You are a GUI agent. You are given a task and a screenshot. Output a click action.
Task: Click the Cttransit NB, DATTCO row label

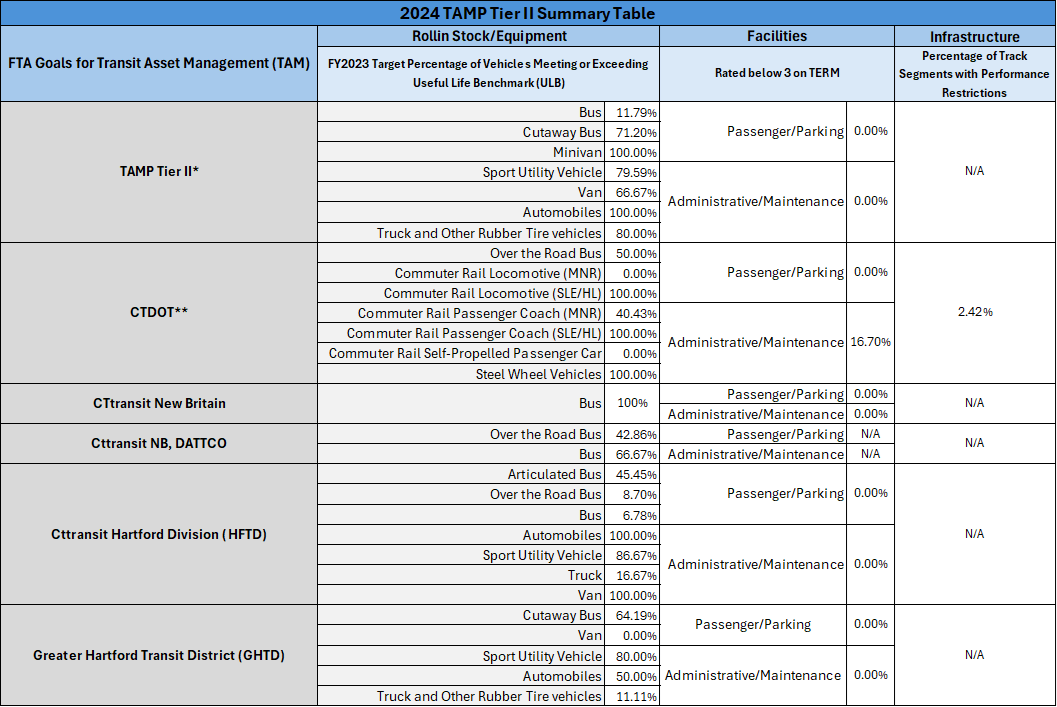[159, 443]
